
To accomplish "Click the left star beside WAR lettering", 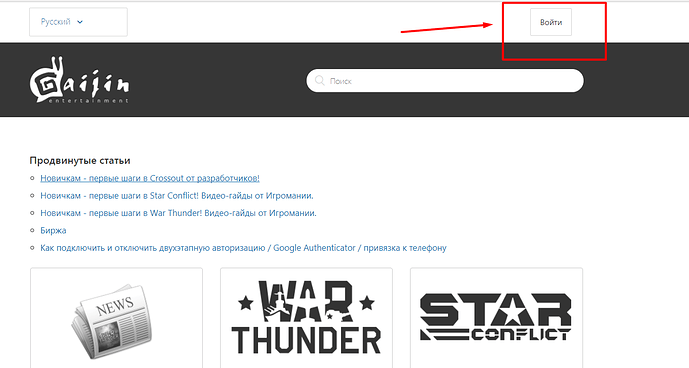I will 246,302.
